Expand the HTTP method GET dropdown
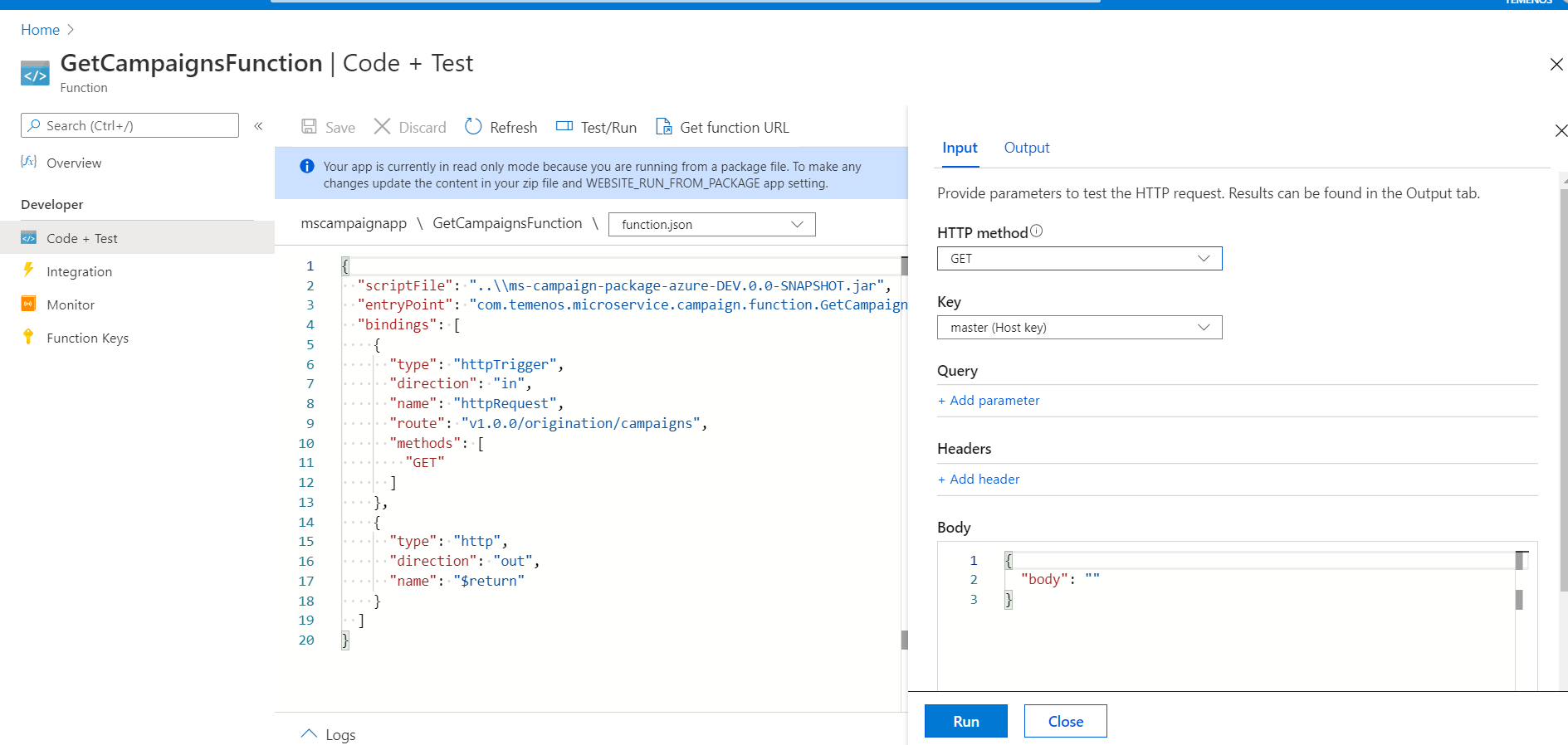1568x745 pixels. [x=1079, y=259]
